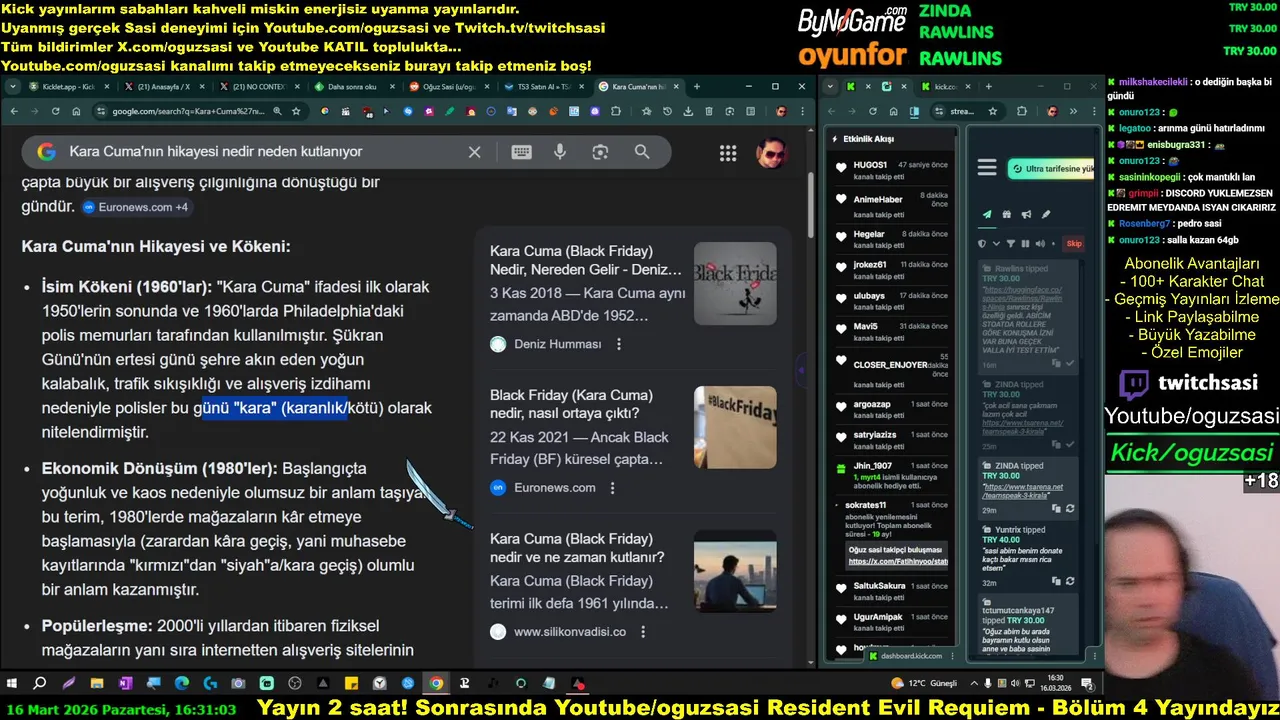Skip the current alert with Skip button
Image resolution: width=1280 pixels, height=720 pixels.
click(x=1074, y=243)
